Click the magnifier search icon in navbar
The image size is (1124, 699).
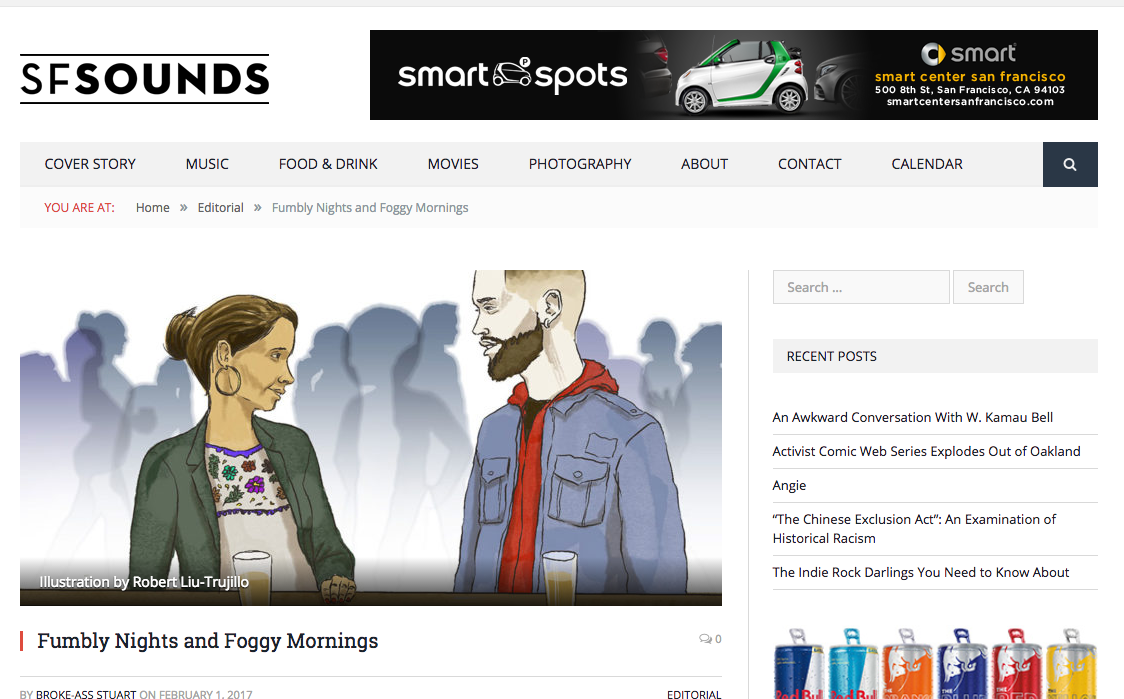click(x=1070, y=164)
